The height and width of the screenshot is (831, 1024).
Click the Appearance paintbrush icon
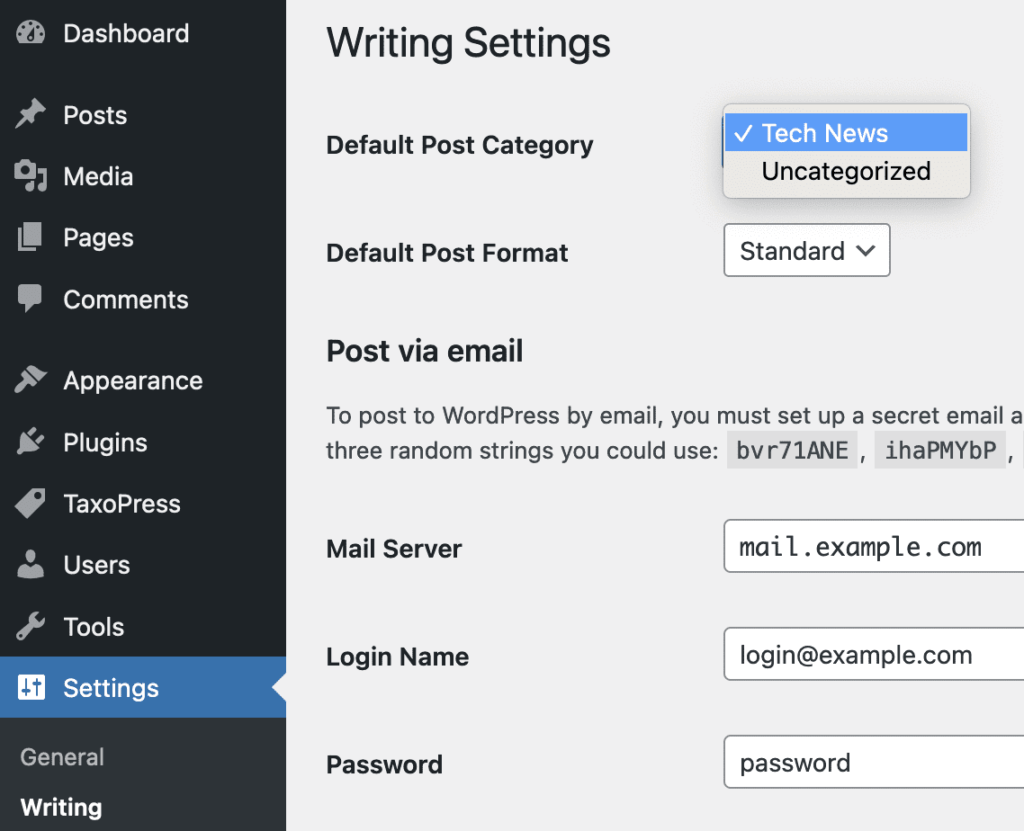(x=31, y=380)
